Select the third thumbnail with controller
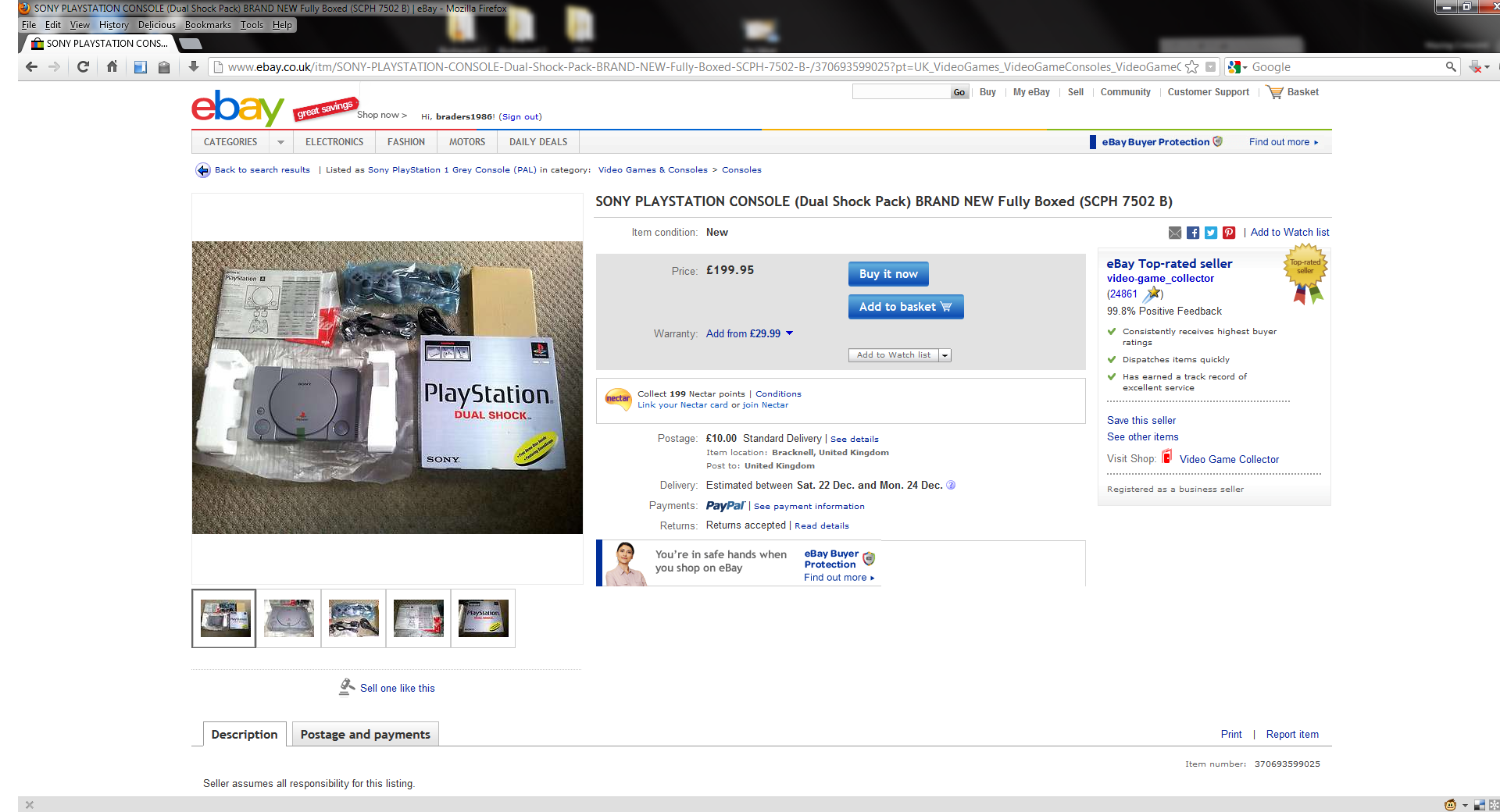Image resolution: width=1500 pixels, height=812 pixels. (354, 618)
